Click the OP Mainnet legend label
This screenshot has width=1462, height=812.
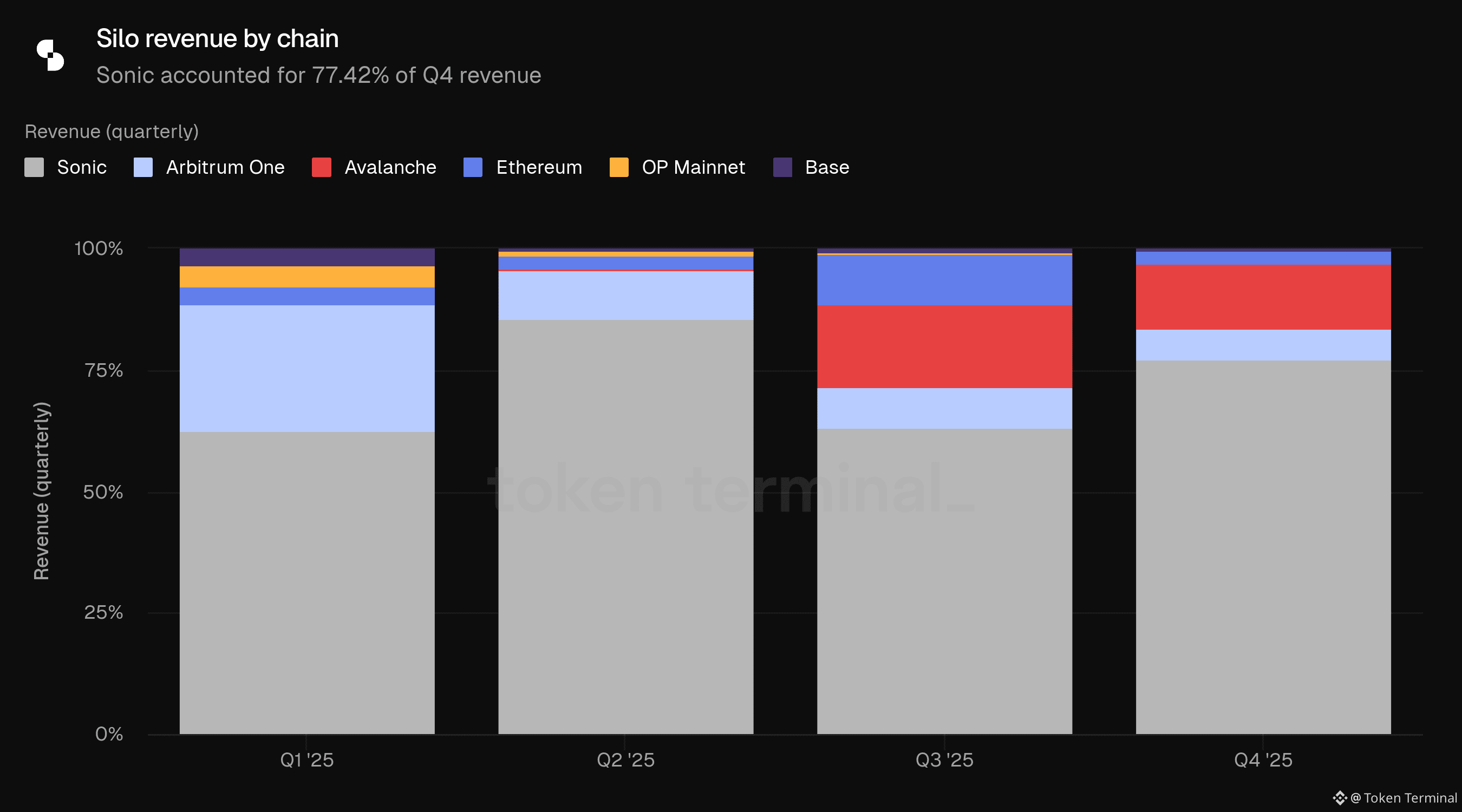click(x=693, y=167)
